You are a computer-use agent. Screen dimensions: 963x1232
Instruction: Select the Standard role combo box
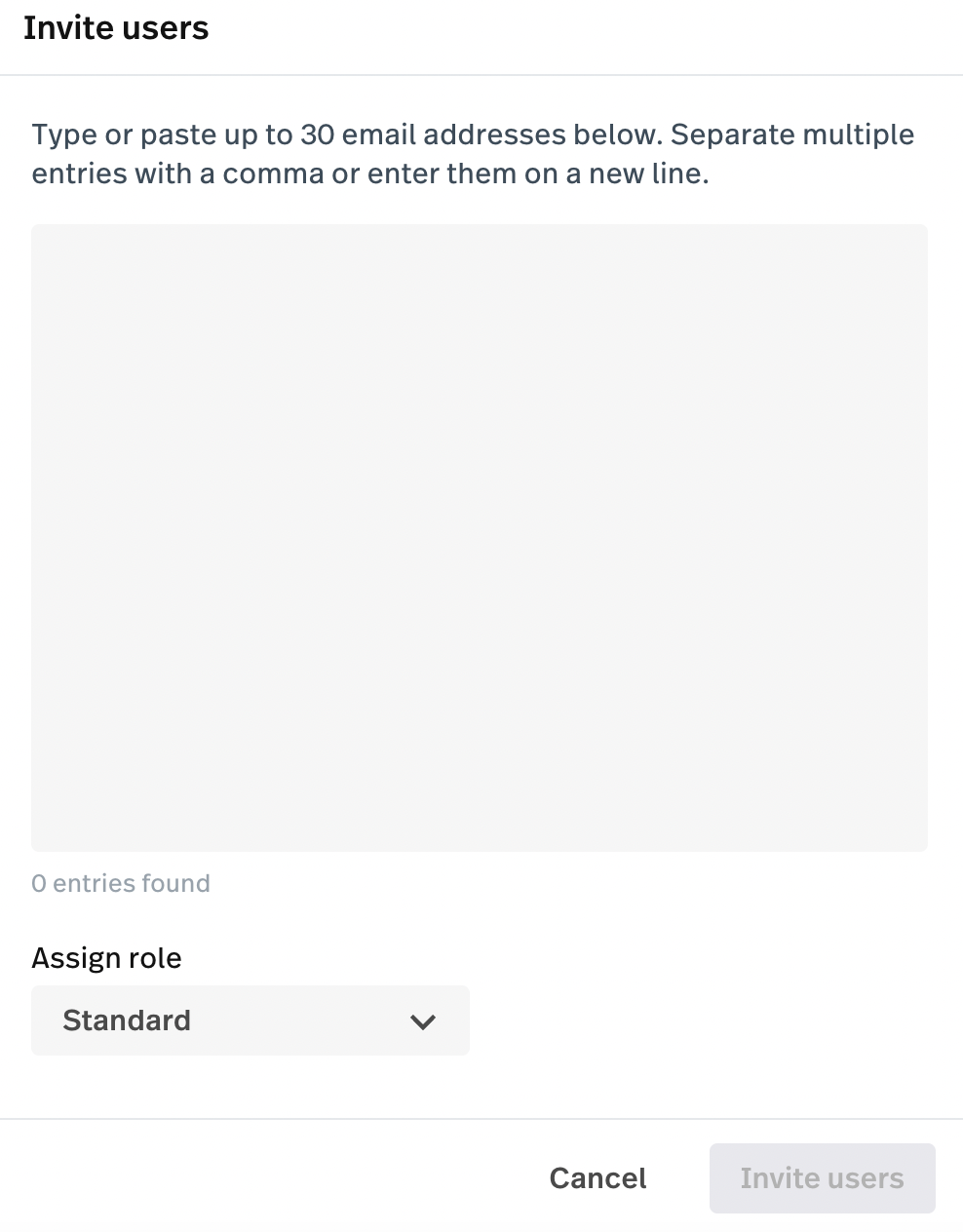(x=250, y=1020)
